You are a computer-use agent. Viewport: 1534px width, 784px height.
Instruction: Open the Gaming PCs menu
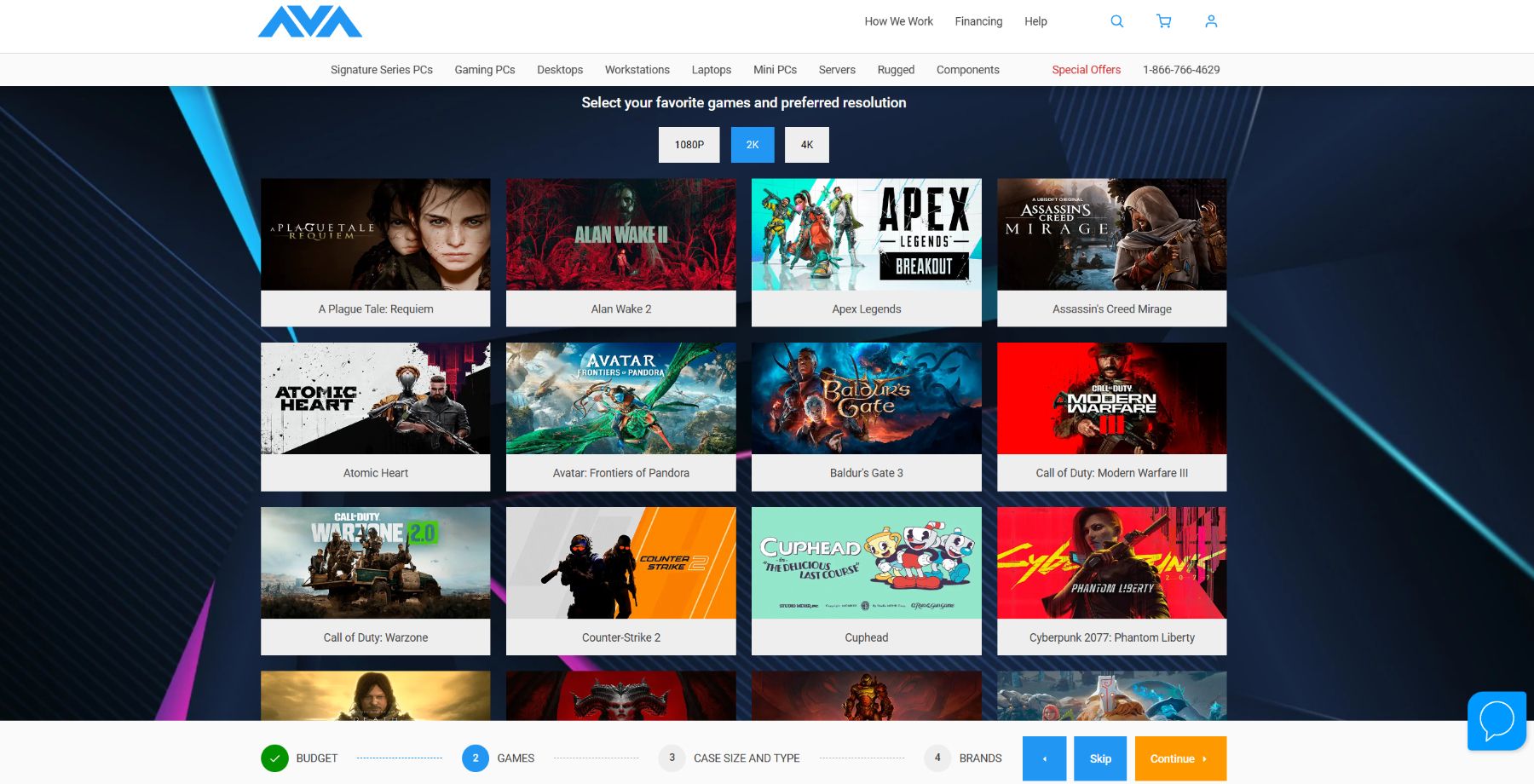[485, 70]
